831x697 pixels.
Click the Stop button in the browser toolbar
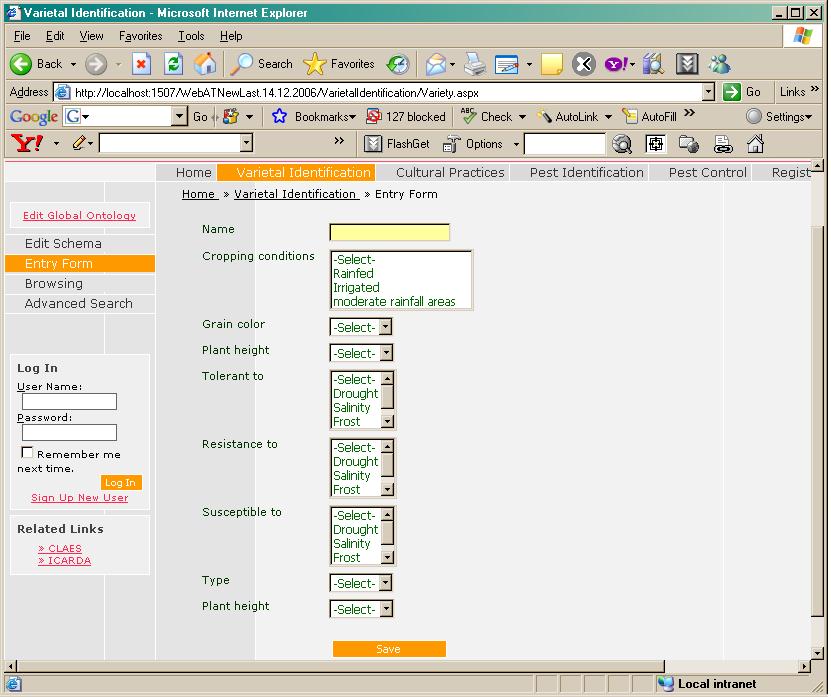[141, 64]
